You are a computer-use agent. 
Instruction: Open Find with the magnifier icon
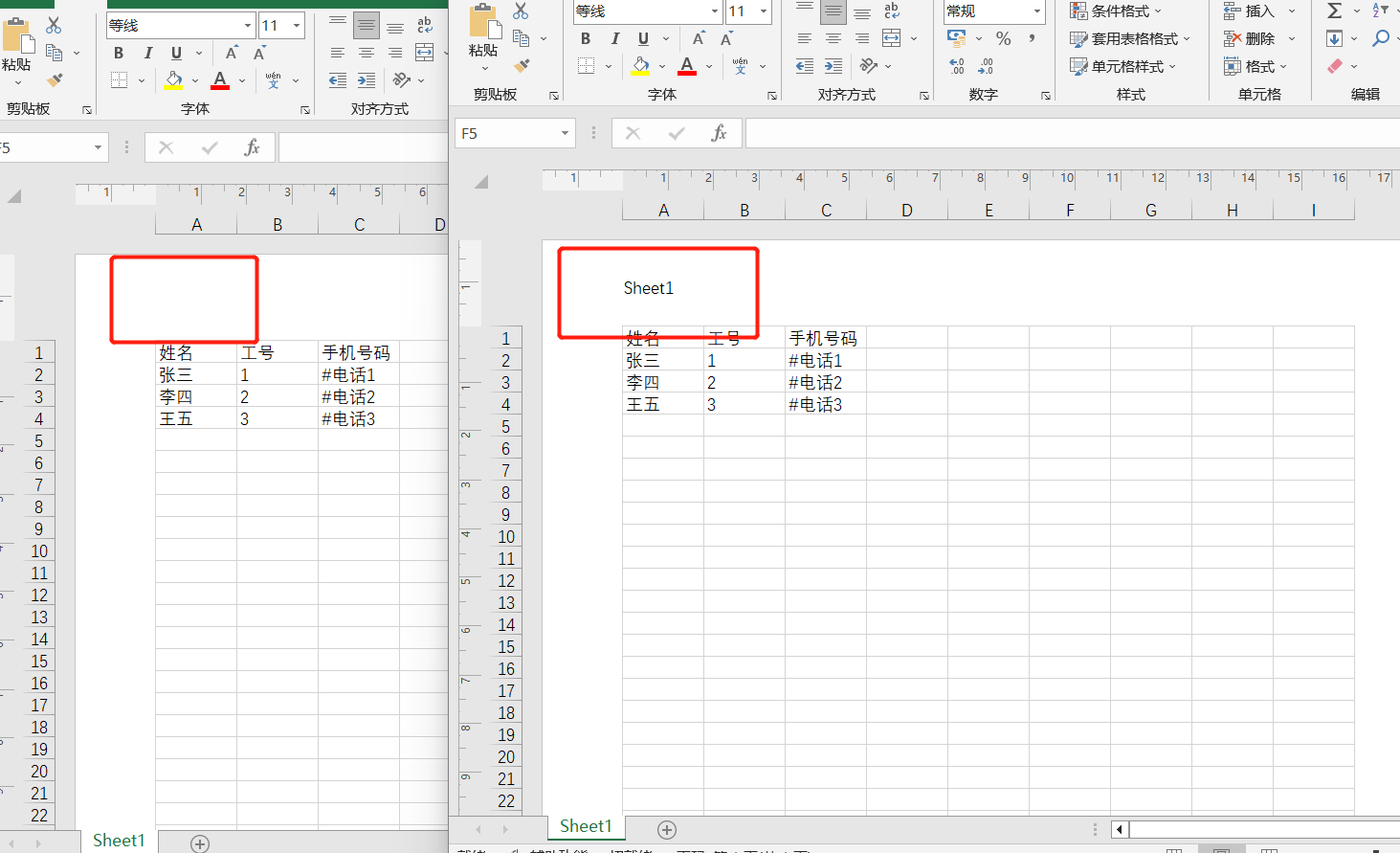point(1382,38)
